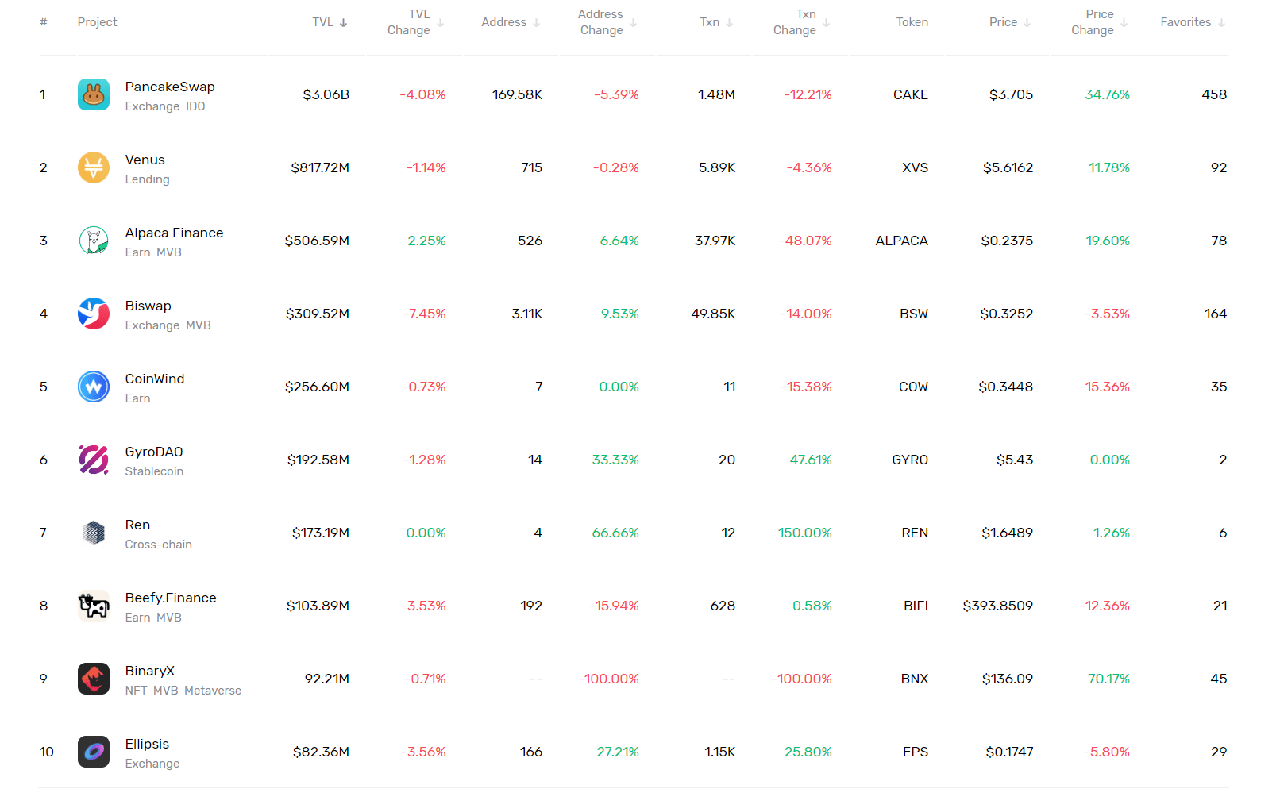Open the Alpaca Finance project link
Image resolution: width=1280 pixels, height=789 pixels.
174,233
